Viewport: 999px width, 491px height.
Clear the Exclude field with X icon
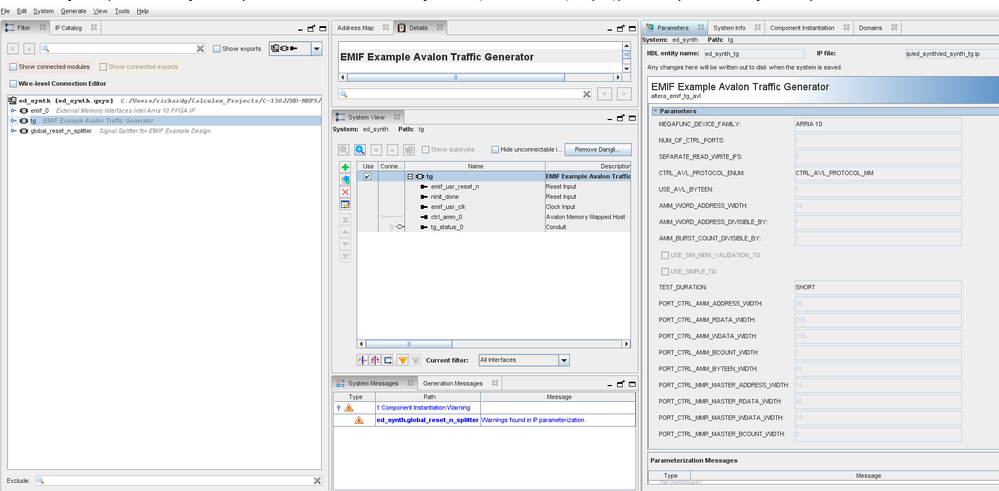tap(317, 481)
